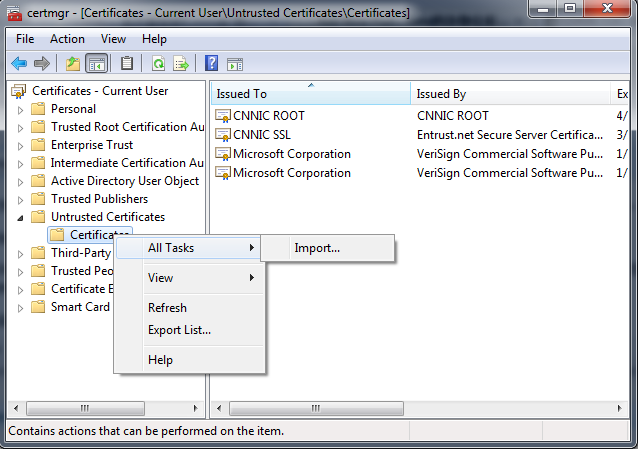
Task: Click the Forward arrow toolbar icon
Action: [42, 64]
